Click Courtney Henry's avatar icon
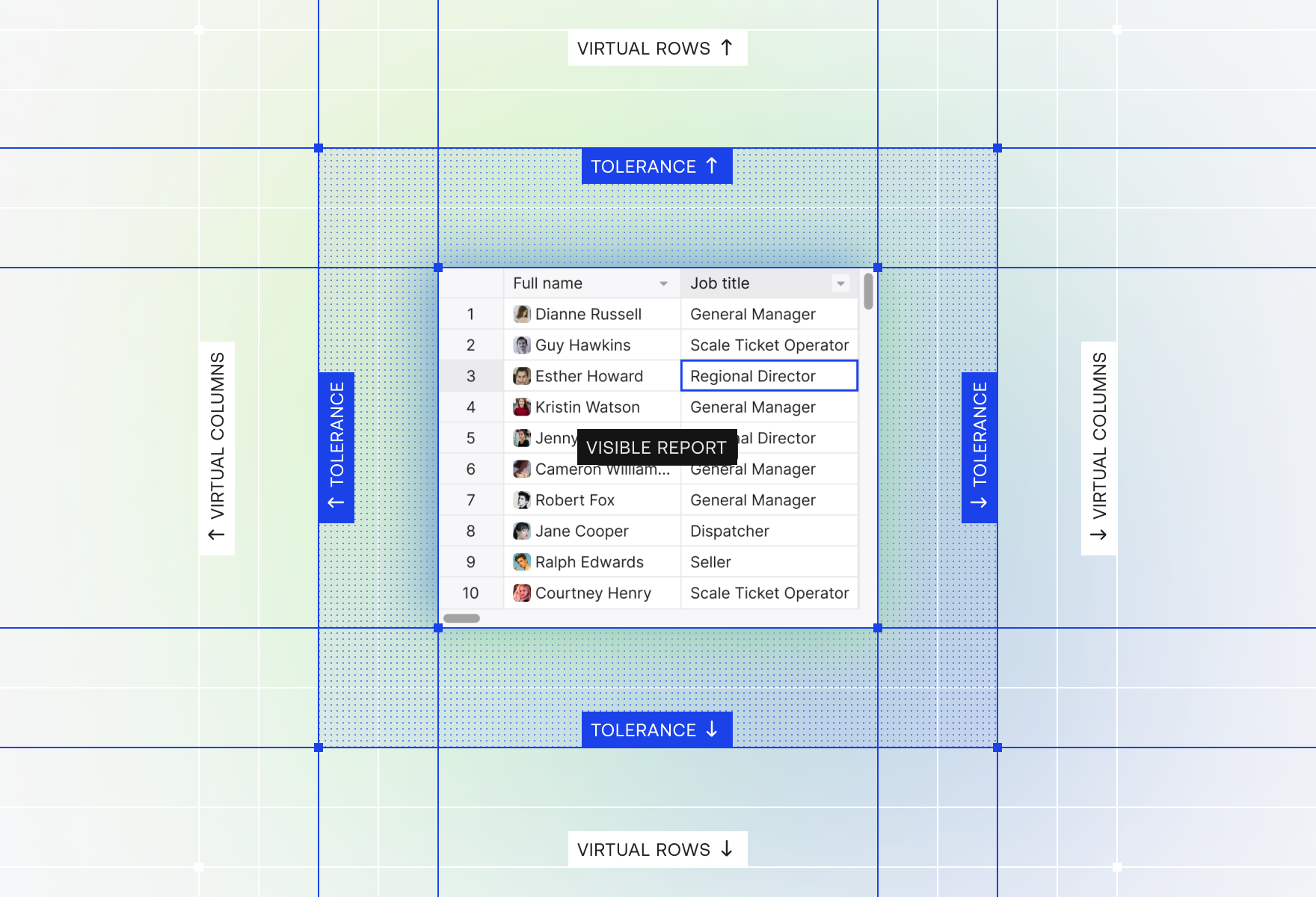 pos(522,594)
